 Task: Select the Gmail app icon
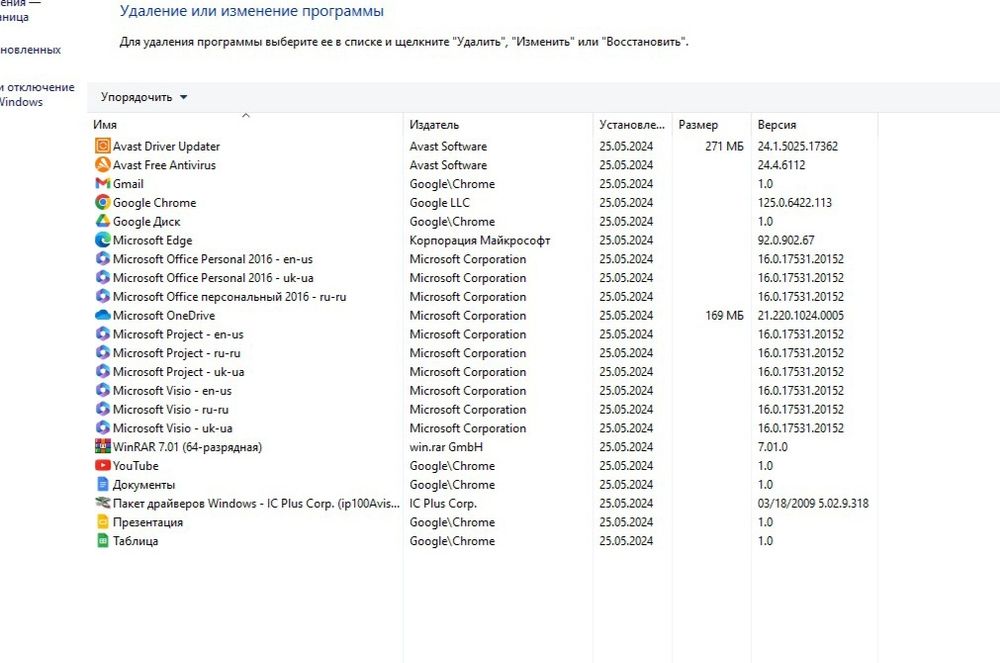[102, 184]
